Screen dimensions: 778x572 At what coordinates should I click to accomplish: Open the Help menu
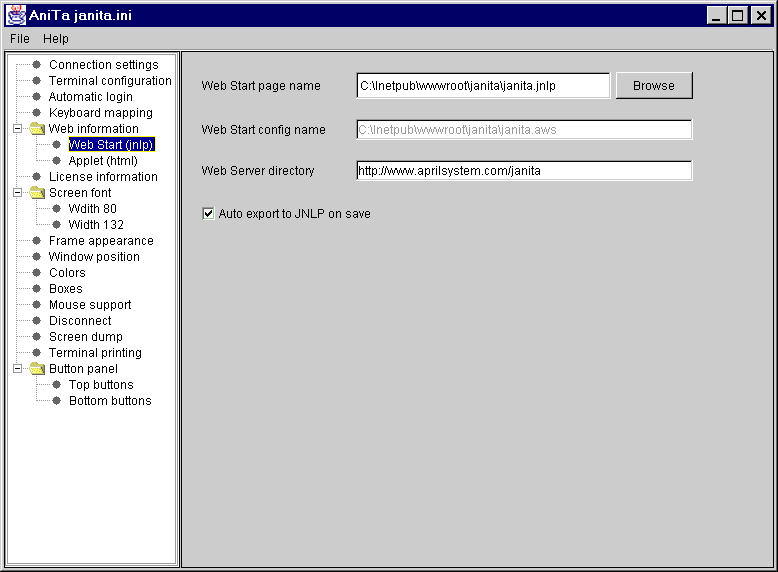click(56, 39)
